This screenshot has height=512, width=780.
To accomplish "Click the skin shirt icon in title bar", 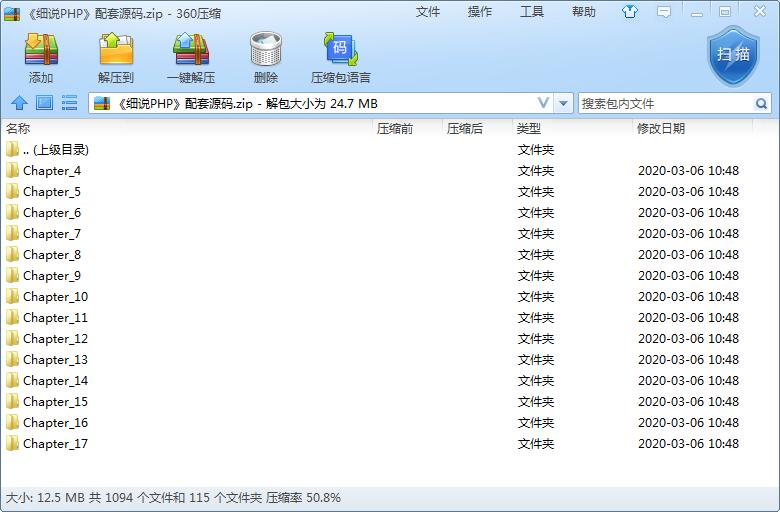I will click(x=630, y=11).
